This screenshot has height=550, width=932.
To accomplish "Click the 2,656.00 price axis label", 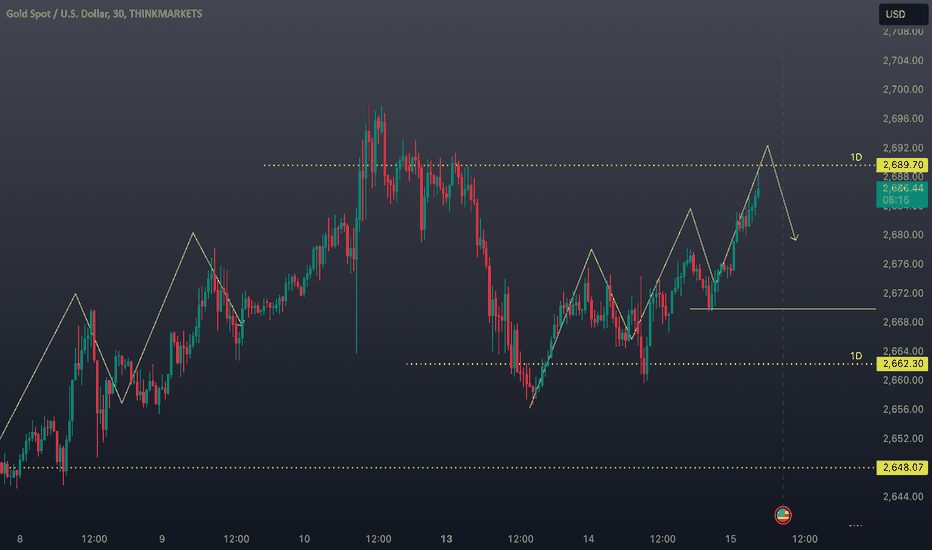I will point(903,409).
